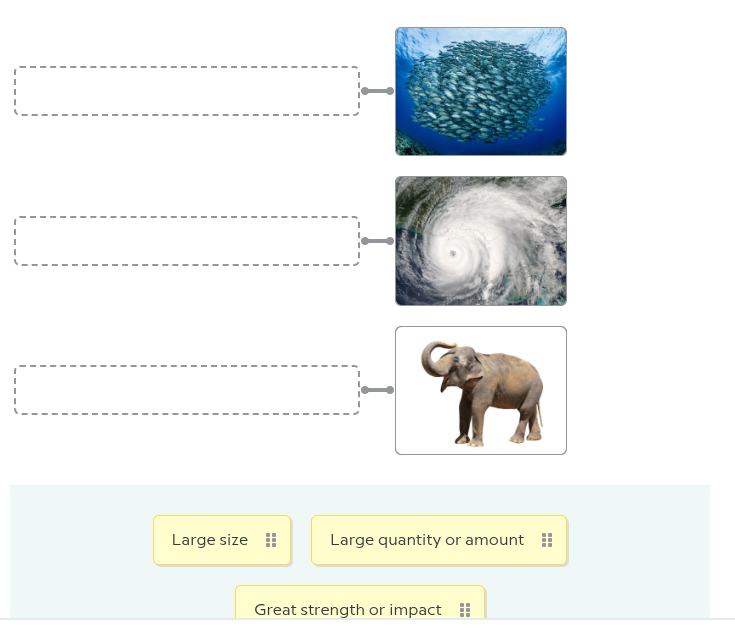This screenshot has width=735, height=631.
Task: Click drag handle on Great strength or impact
Action: pyautogui.click(x=465, y=609)
